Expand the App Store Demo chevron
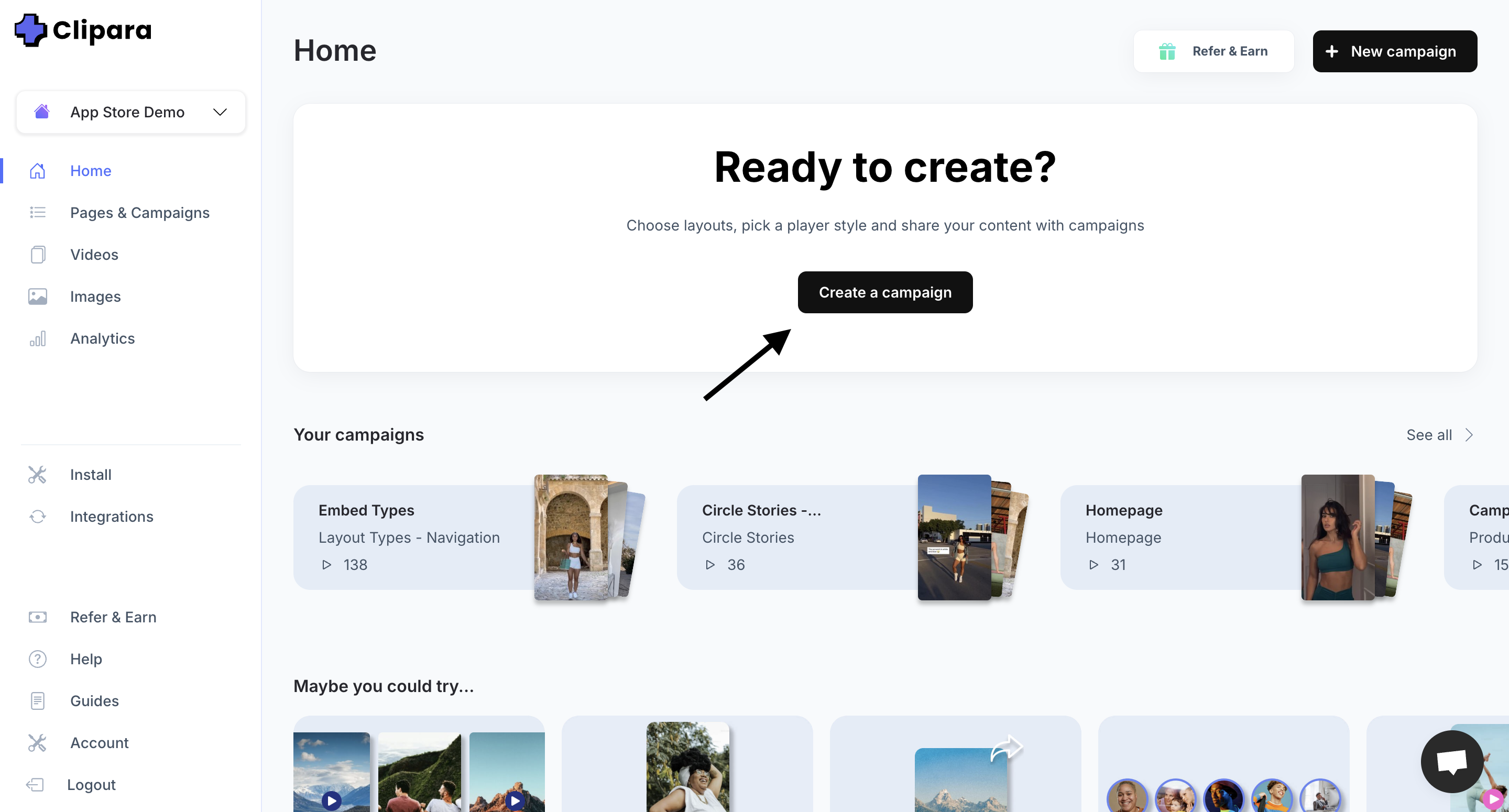This screenshot has width=1509, height=812. 220,112
